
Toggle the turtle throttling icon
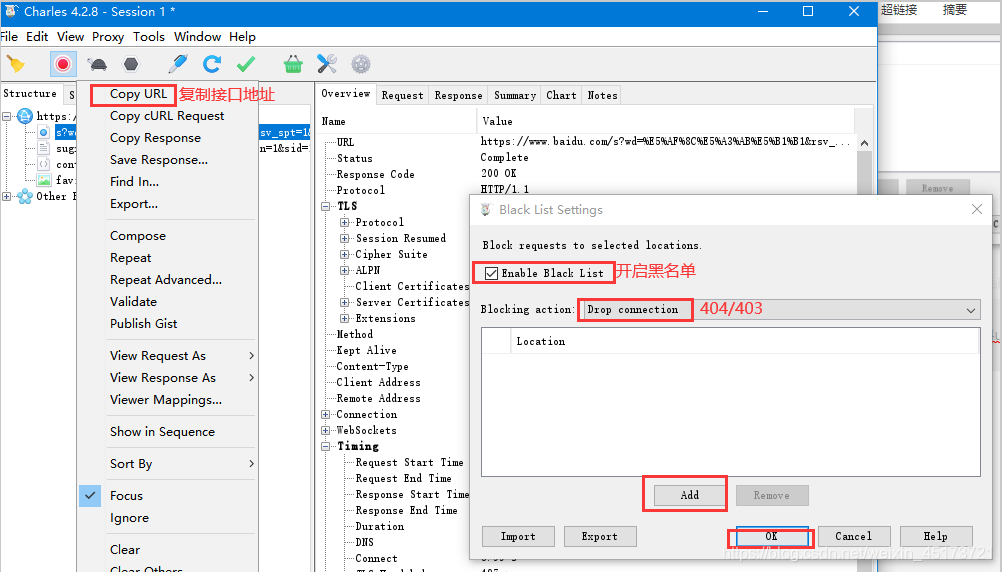[x=97, y=64]
